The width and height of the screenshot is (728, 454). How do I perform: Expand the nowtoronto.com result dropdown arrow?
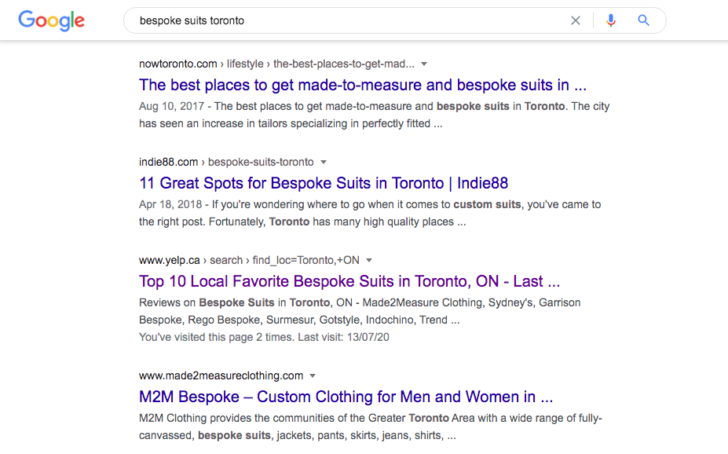(x=424, y=64)
